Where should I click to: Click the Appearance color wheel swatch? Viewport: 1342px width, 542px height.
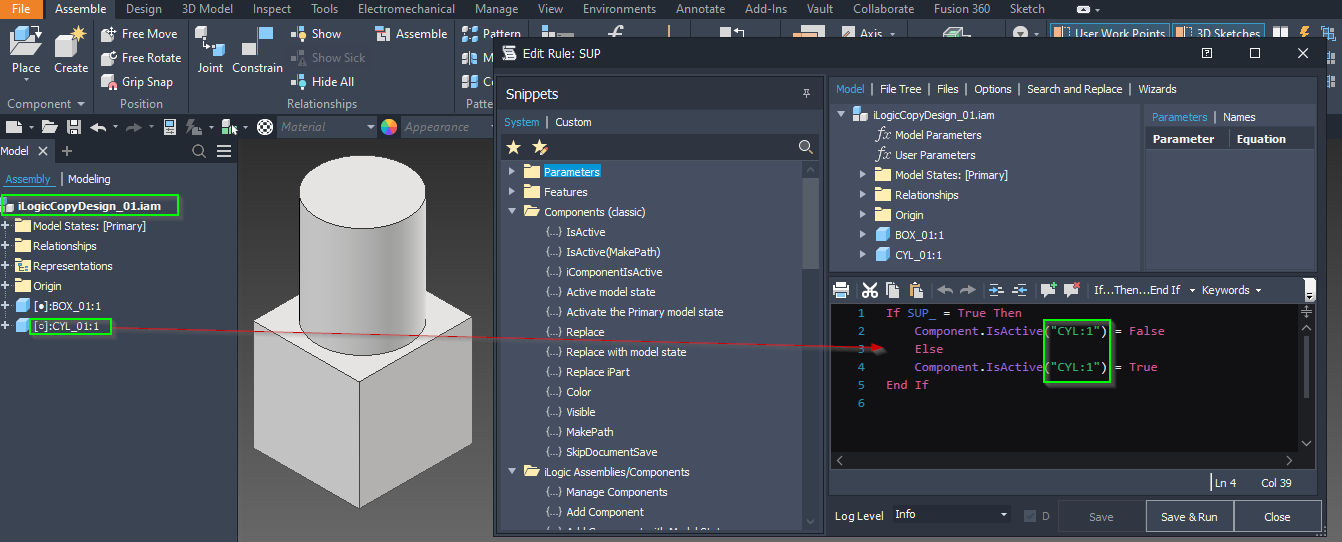point(389,127)
